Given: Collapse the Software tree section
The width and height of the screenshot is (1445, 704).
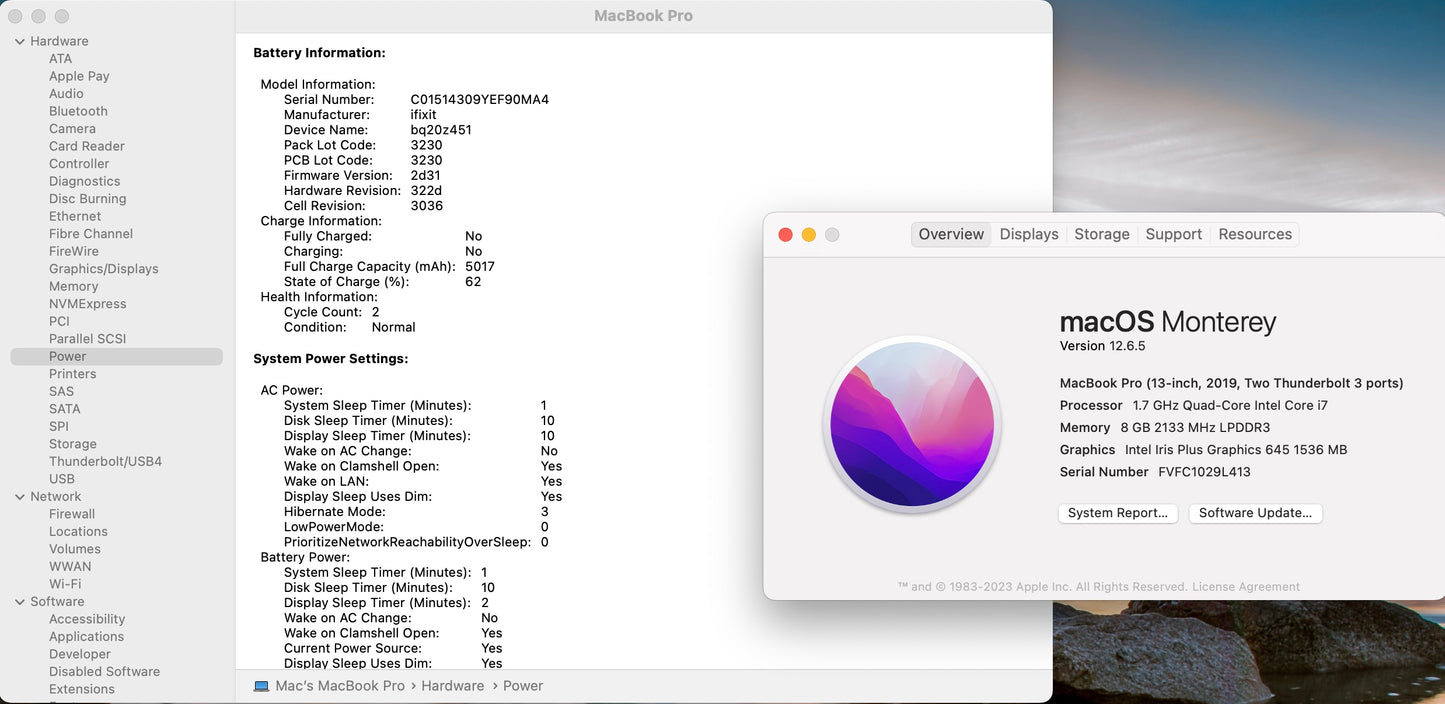Looking at the screenshot, I should pyautogui.click(x=20, y=602).
